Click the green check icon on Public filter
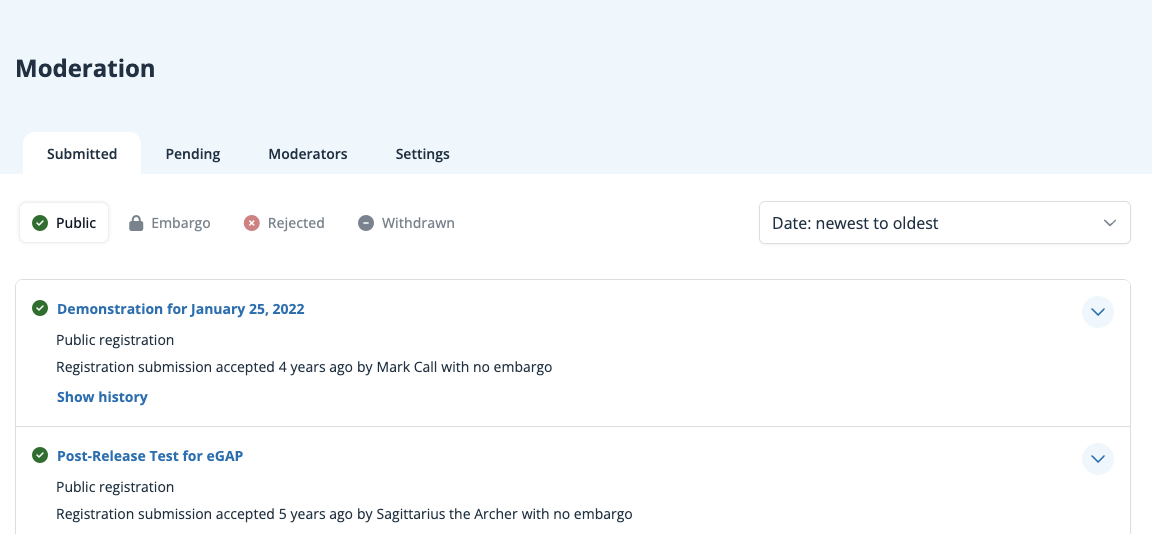Viewport: 1152px width, 534px height. [x=40, y=223]
